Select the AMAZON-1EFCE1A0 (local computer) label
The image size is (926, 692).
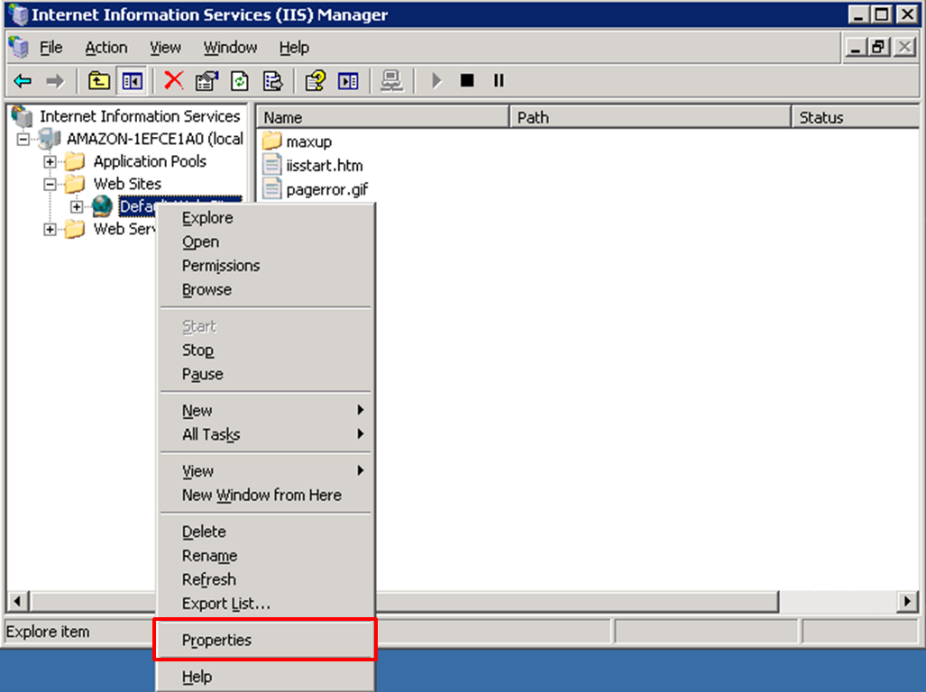pos(155,139)
